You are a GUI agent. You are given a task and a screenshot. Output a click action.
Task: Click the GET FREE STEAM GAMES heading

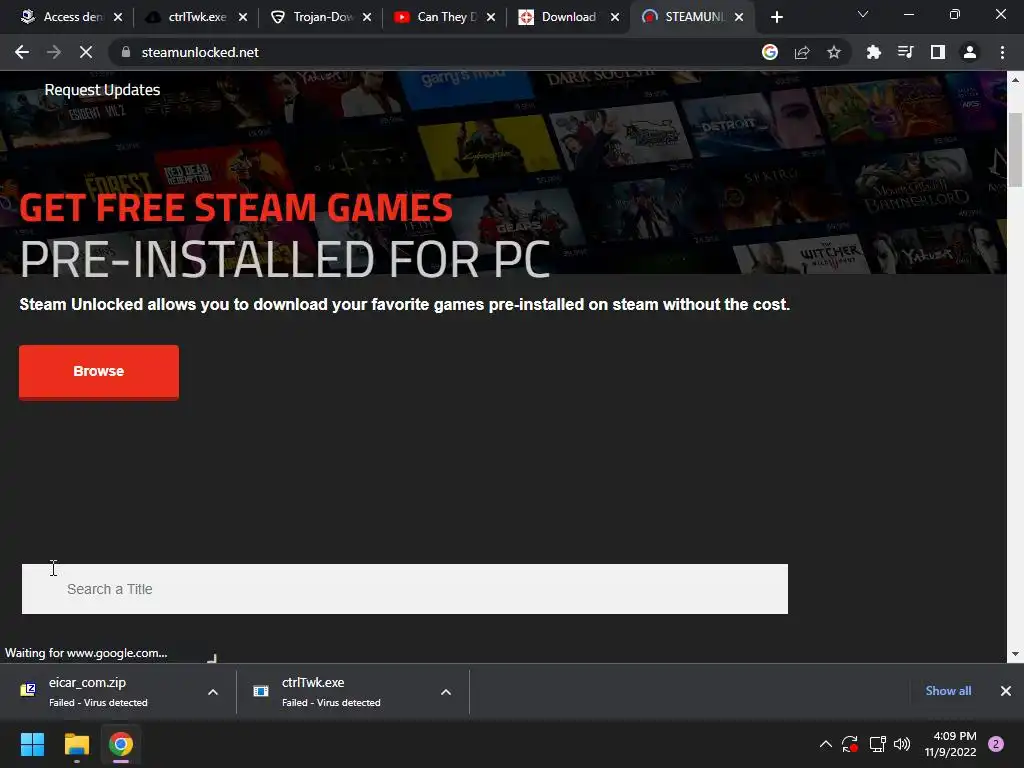[236, 207]
